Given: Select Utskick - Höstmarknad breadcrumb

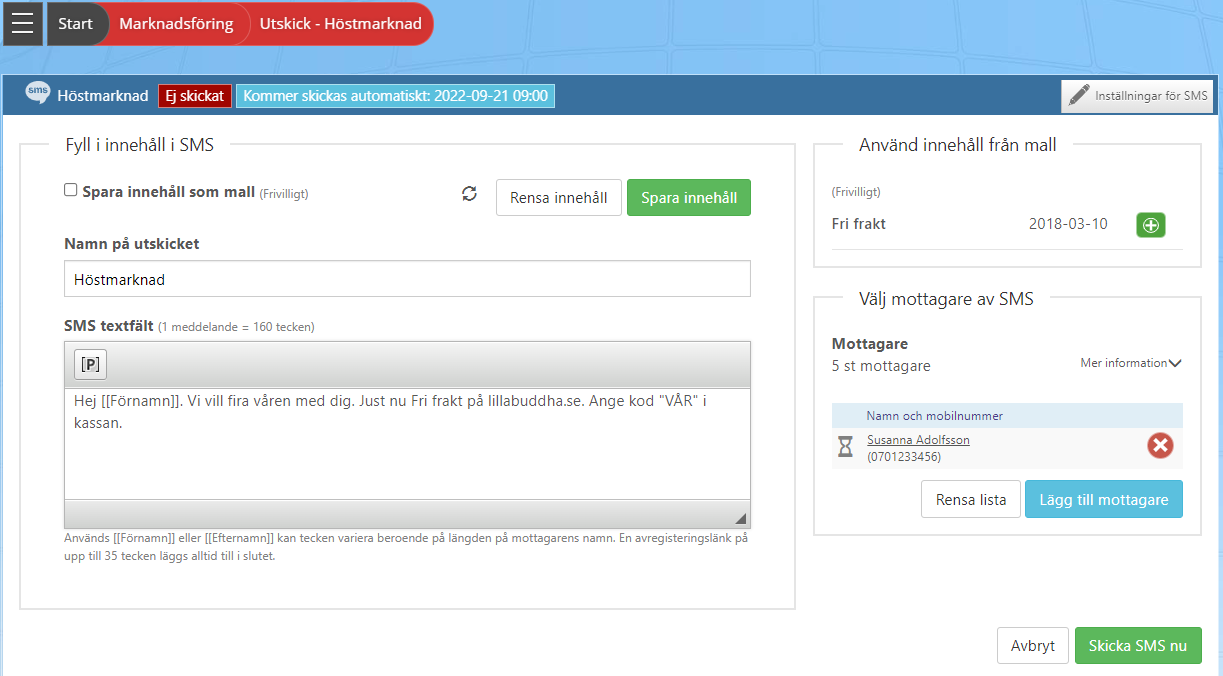Looking at the screenshot, I should [x=340, y=24].
